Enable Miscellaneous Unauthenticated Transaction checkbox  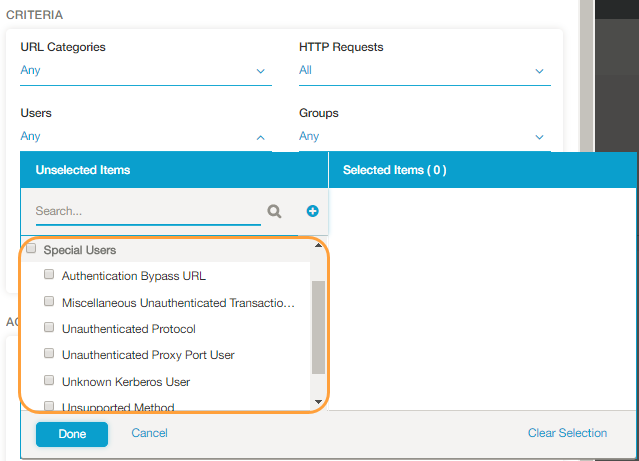(49, 302)
